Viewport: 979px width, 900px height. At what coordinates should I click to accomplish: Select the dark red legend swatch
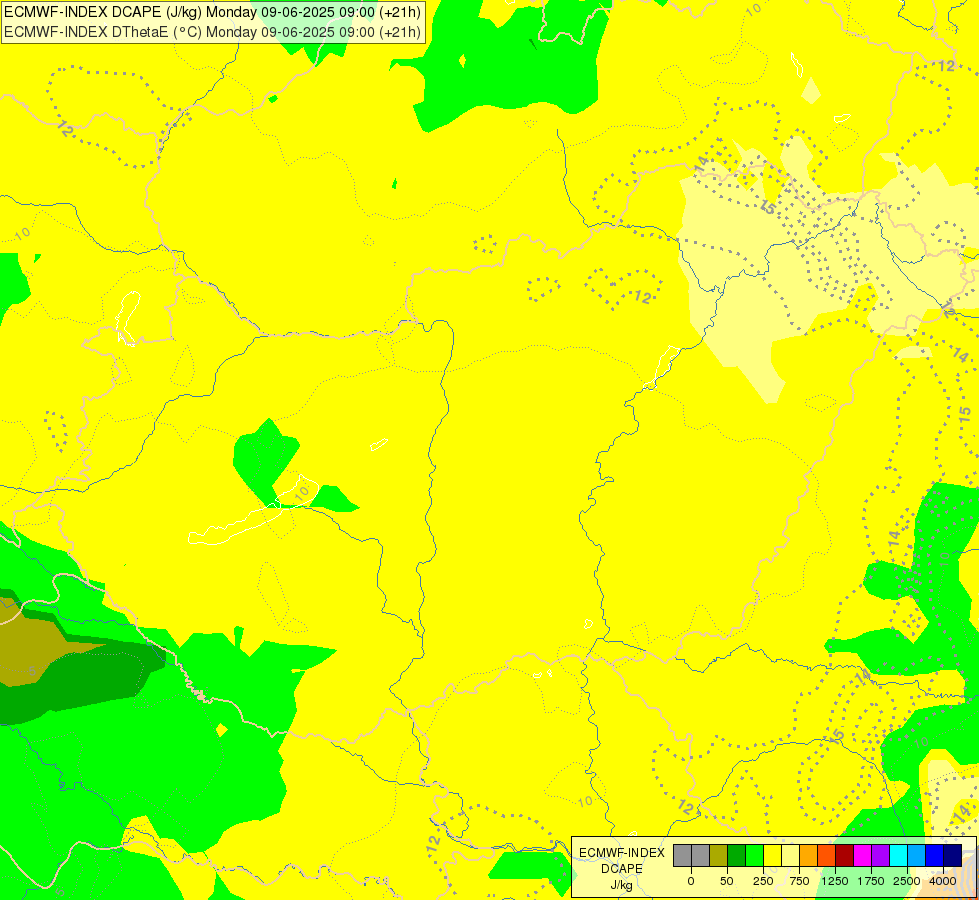[x=845, y=856]
